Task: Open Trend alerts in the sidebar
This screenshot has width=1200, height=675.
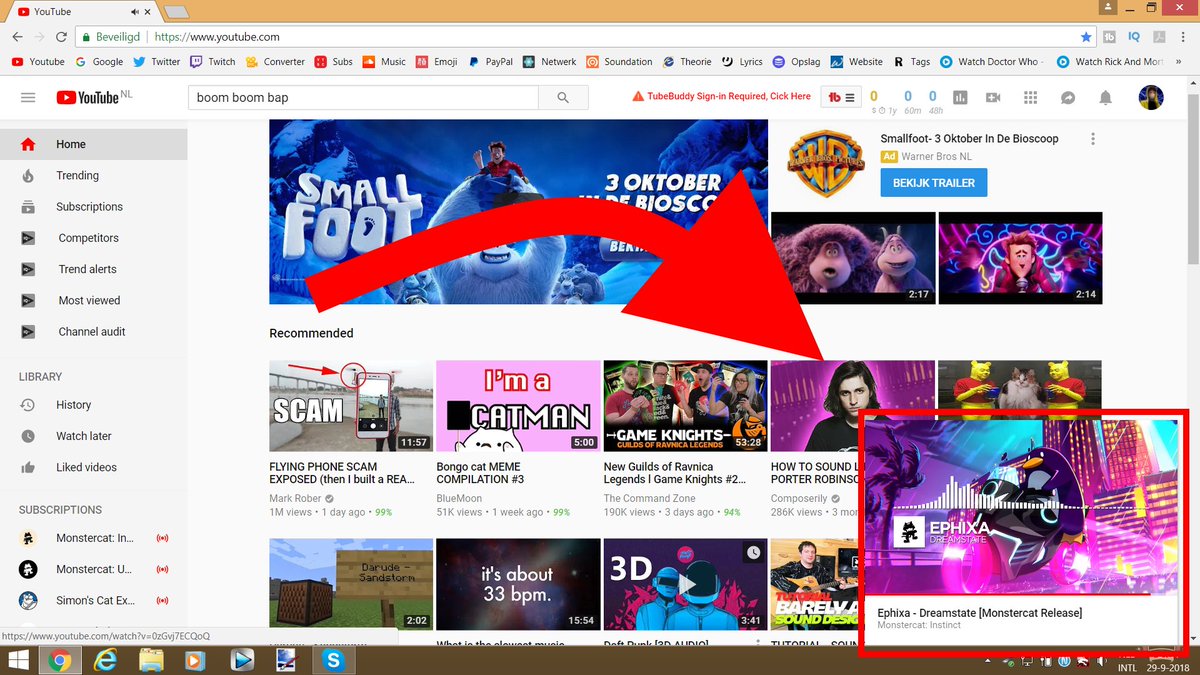Action: point(93,269)
